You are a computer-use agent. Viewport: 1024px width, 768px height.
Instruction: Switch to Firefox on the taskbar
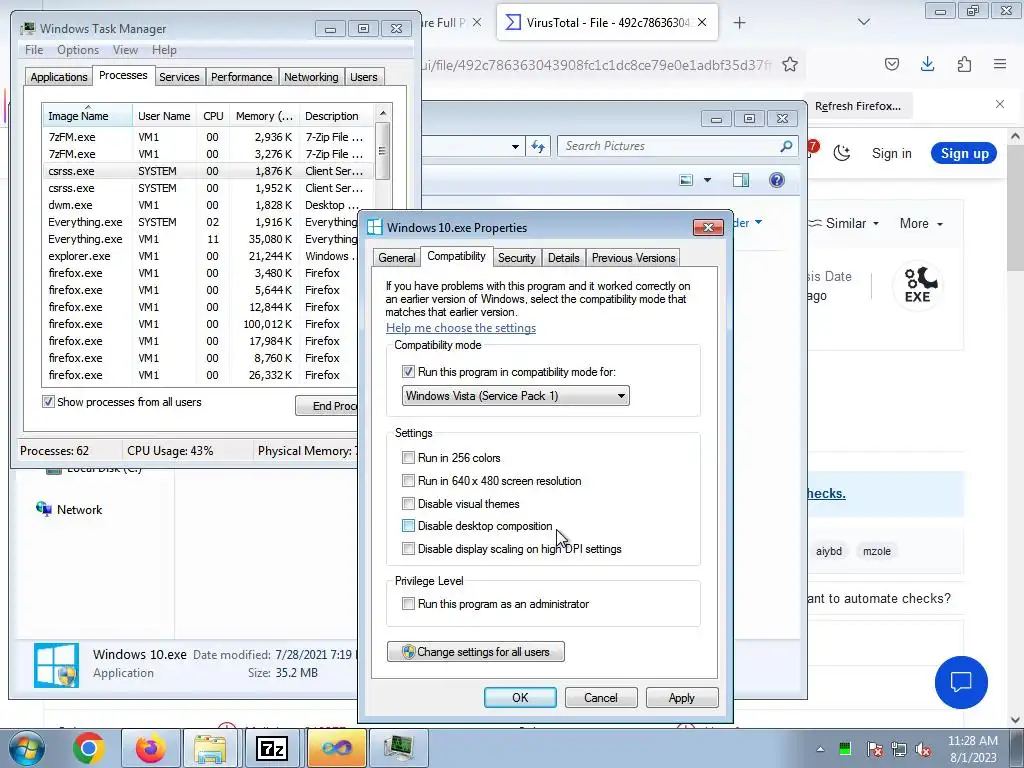150,748
